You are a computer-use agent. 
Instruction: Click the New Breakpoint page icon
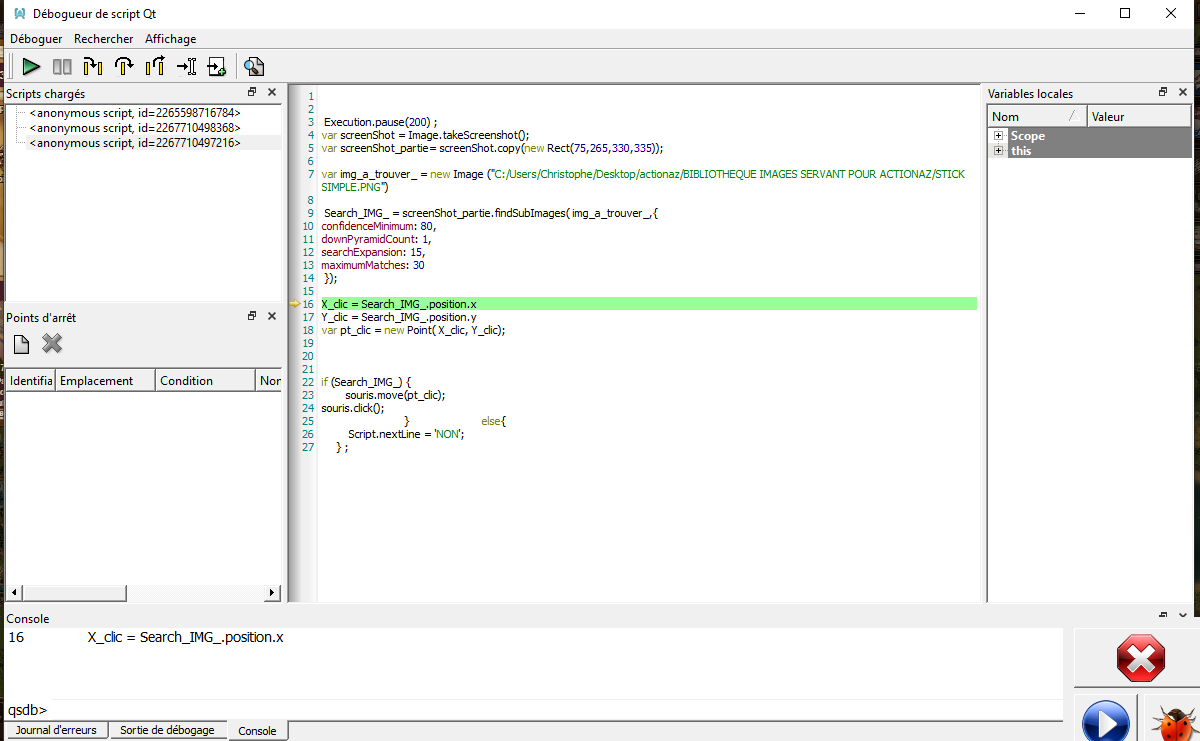pos(22,344)
